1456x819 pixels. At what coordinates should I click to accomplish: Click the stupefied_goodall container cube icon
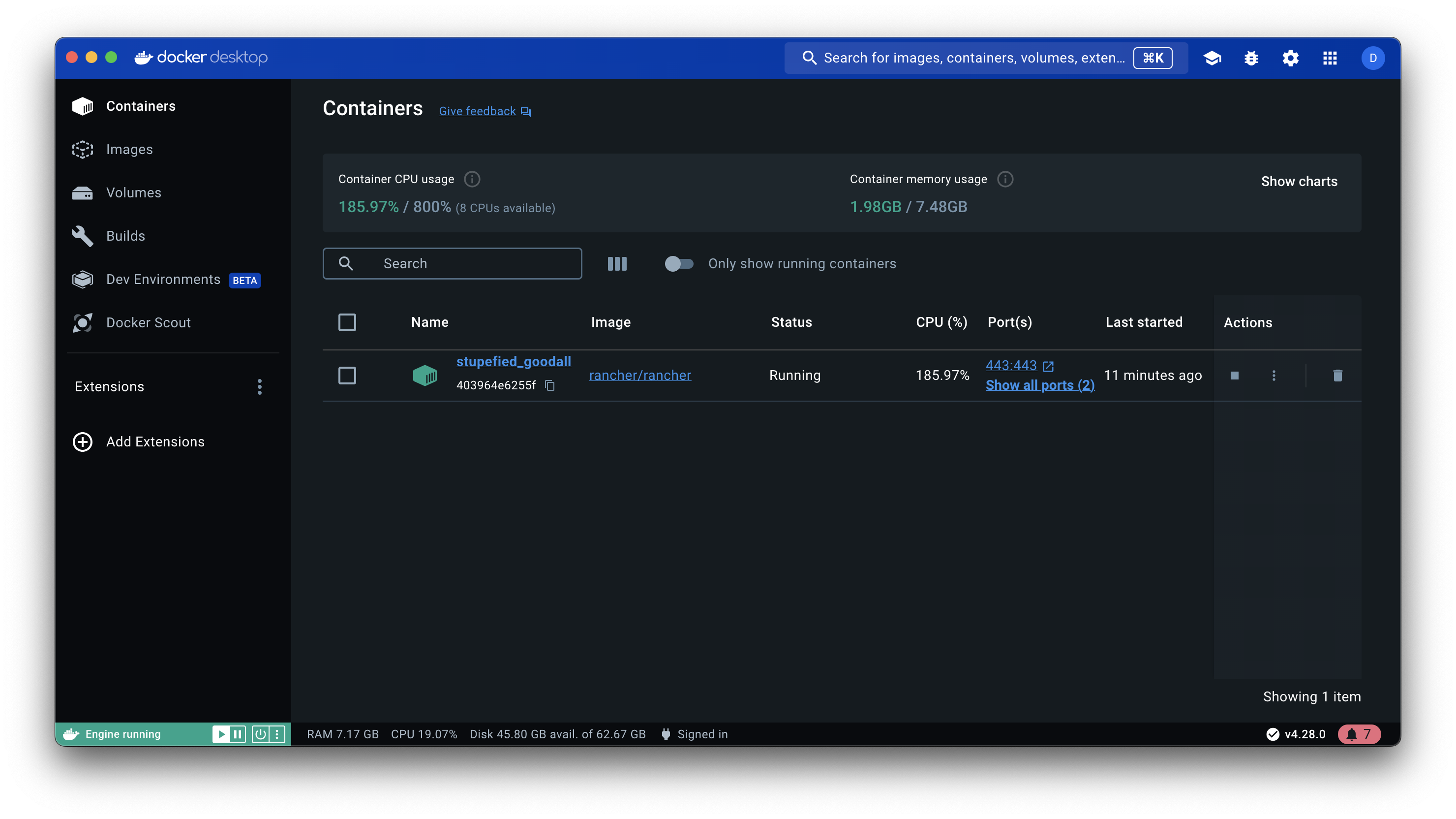click(x=425, y=375)
